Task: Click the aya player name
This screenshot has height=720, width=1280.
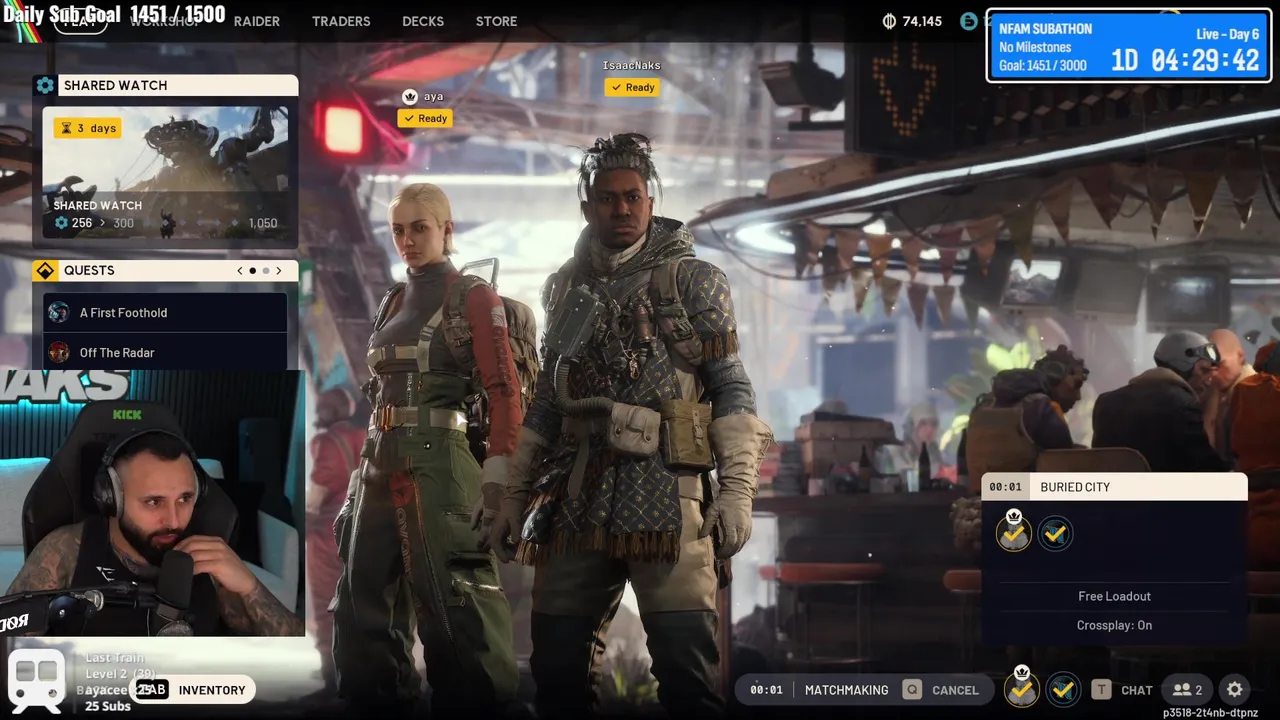Action: click(433, 96)
